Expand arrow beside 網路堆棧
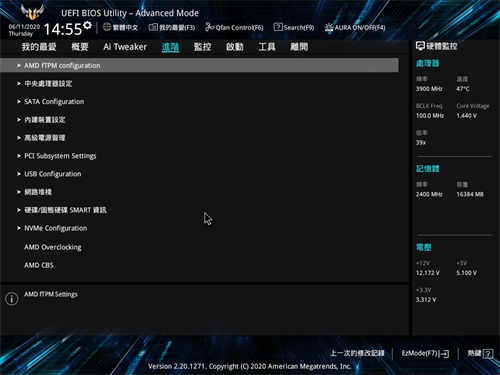The image size is (500, 375). click(19, 192)
